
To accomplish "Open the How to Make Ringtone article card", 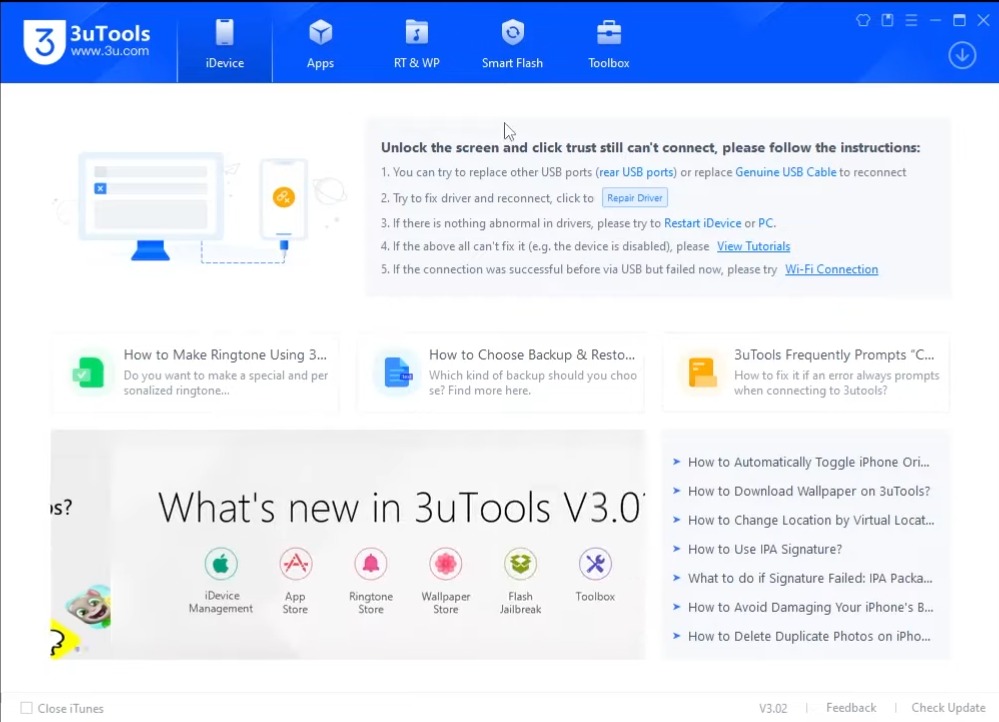I will pyautogui.click(x=196, y=373).
